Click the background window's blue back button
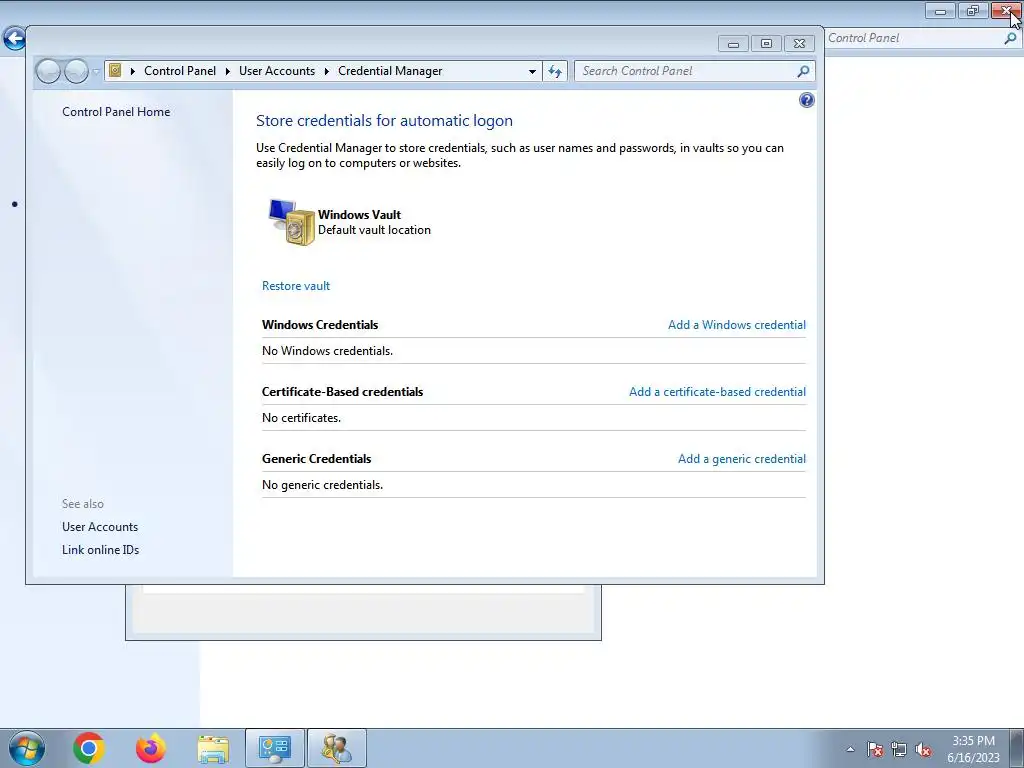Viewport: 1024px width, 768px height. [x=14, y=39]
